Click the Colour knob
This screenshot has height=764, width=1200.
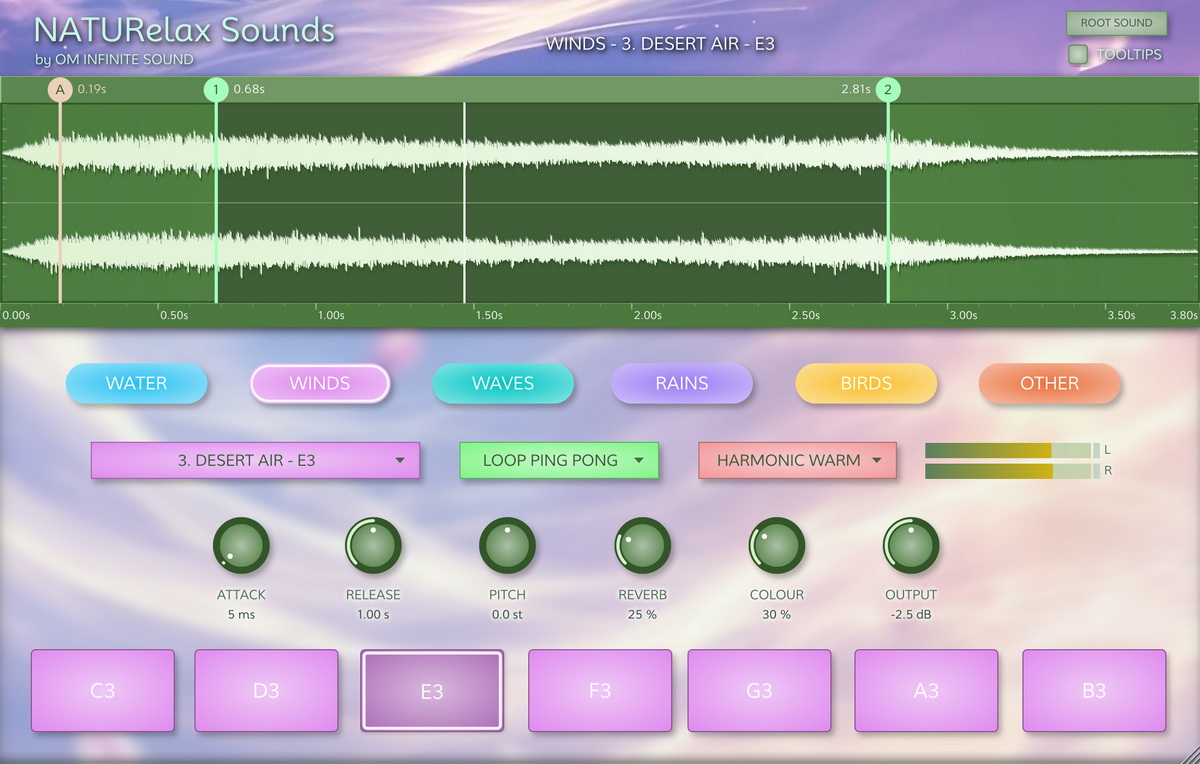pyautogui.click(x=777, y=546)
